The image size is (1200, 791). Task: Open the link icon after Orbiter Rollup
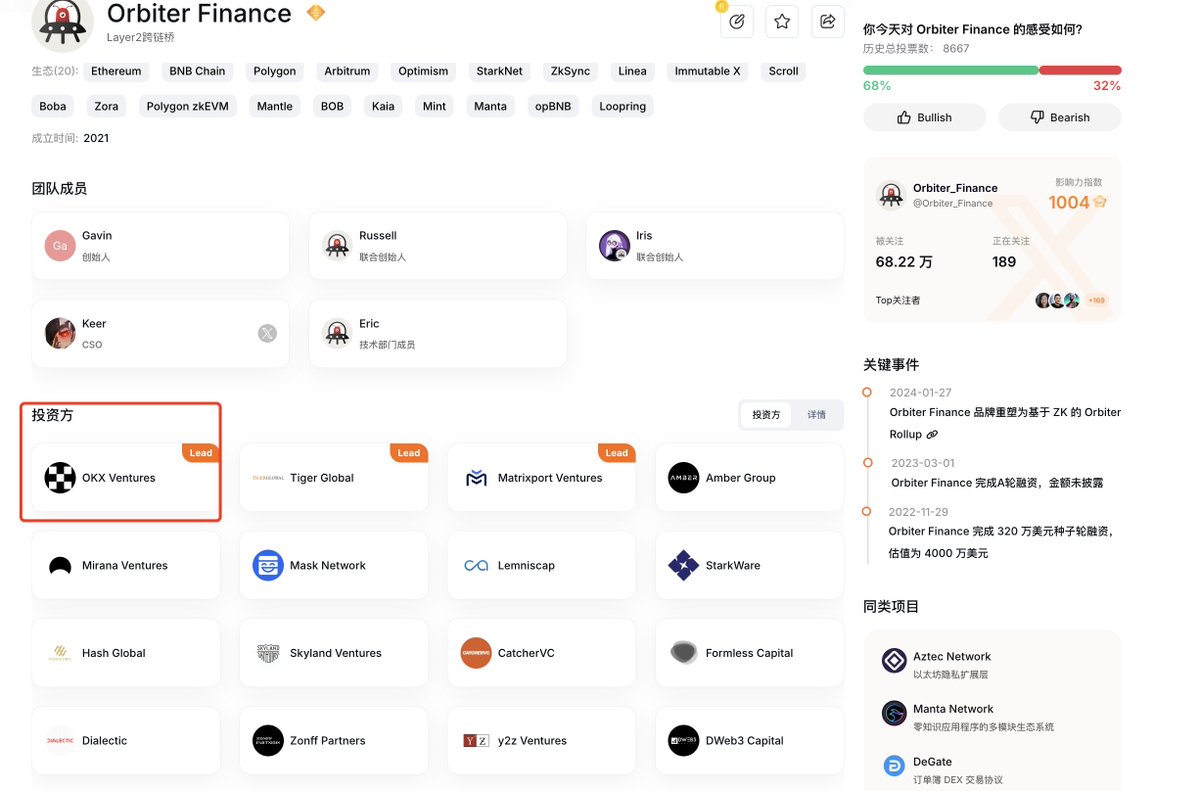pos(932,435)
